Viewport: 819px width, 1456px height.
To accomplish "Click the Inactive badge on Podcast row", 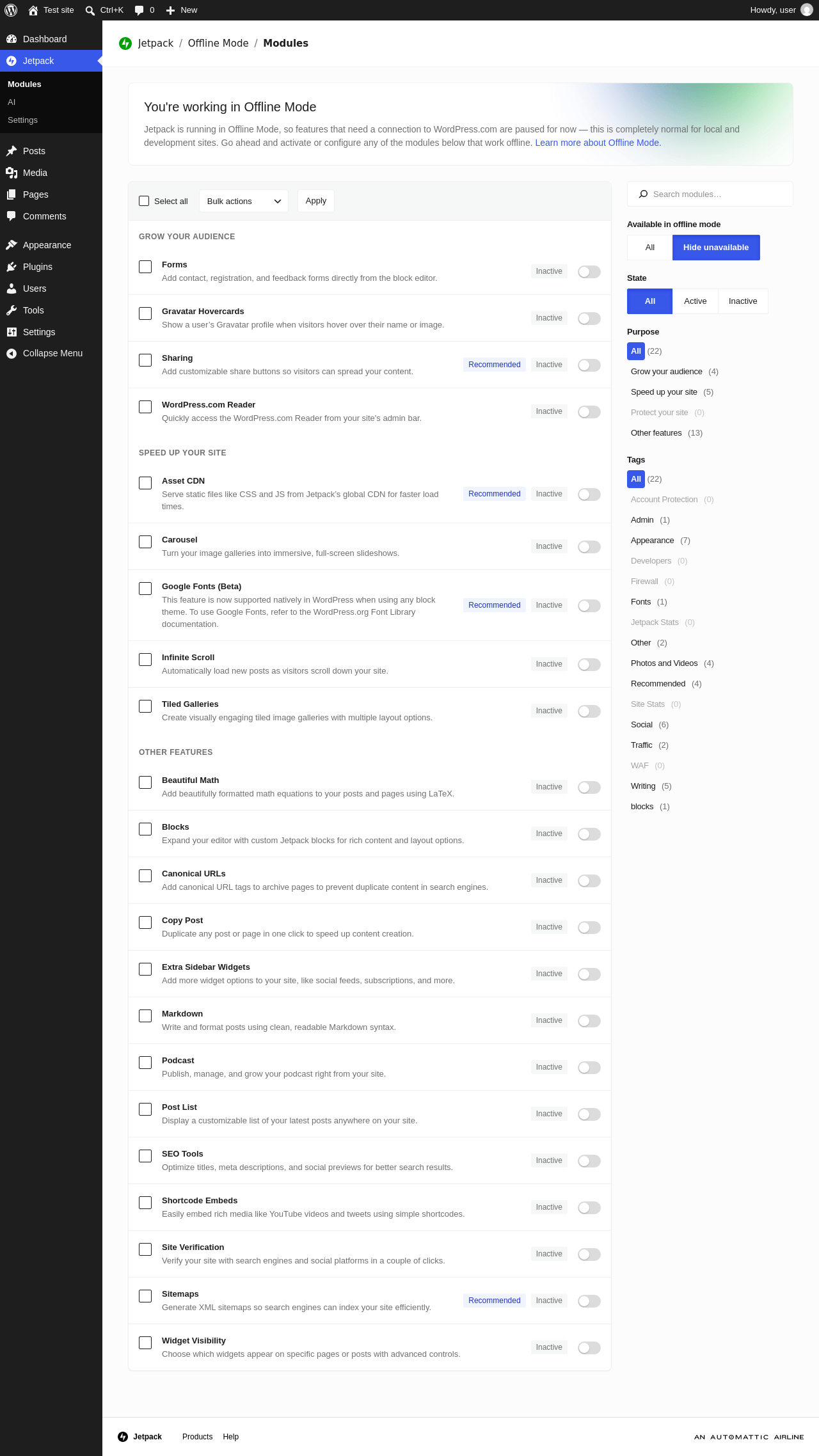I will 549,1067.
